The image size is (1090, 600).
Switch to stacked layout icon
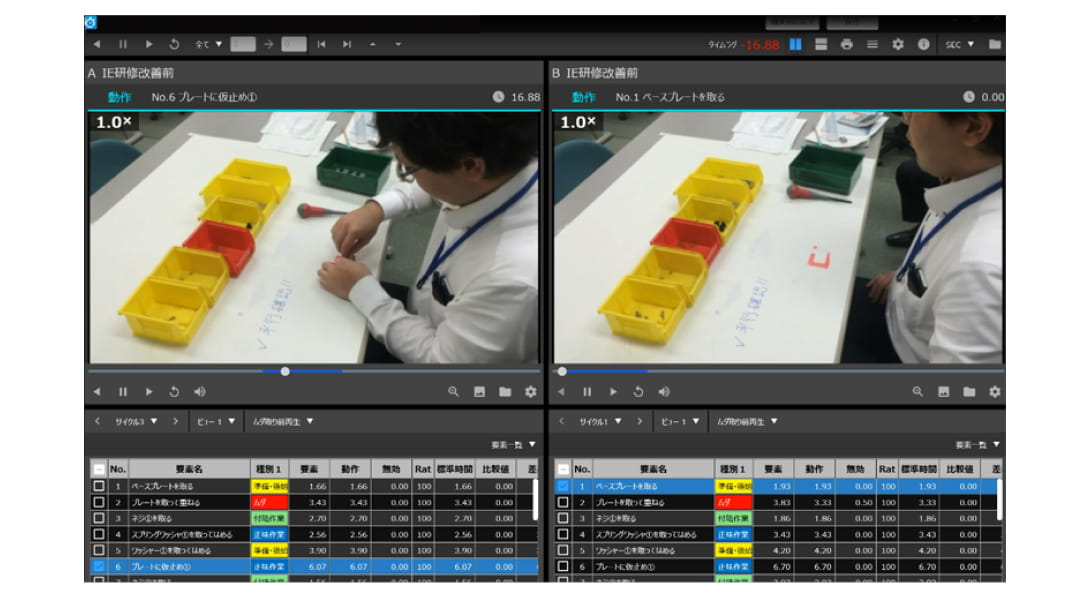tap(821, 44)
